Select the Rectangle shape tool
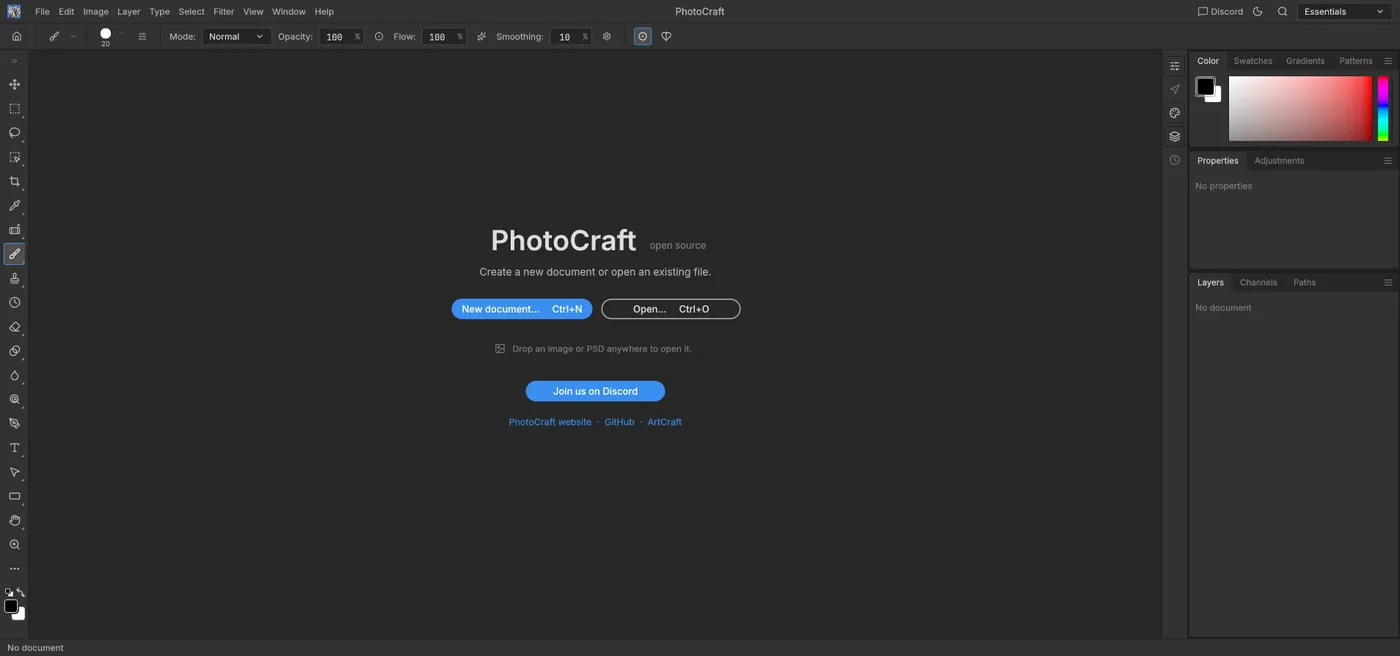Viewport: 1400px width, 656px height. pyautogui.click(x=14, y=497)
